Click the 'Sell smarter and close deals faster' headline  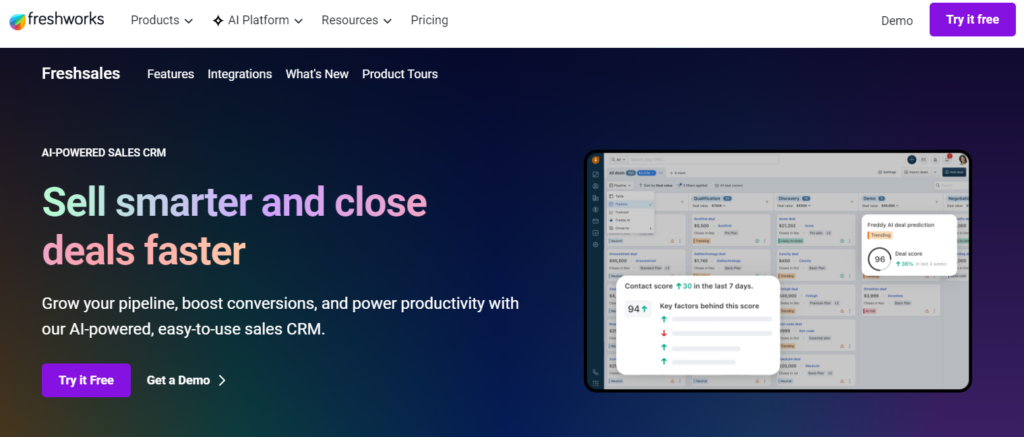point(234,226)
